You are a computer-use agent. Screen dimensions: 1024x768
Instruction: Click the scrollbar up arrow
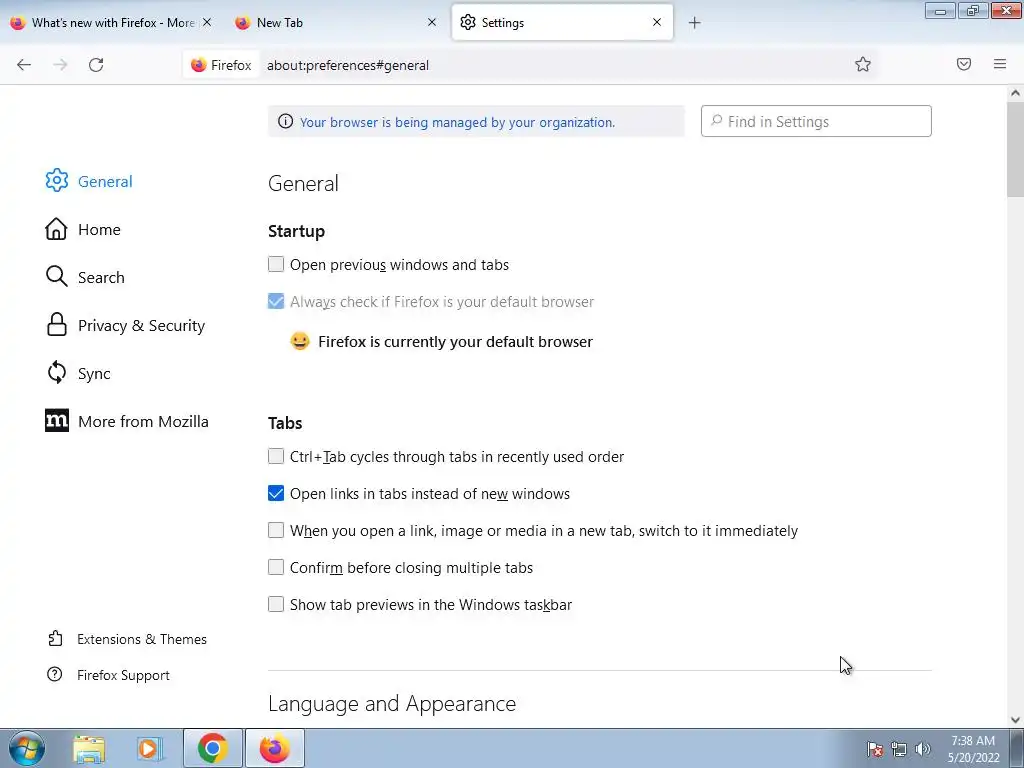click(x=1015, y=93)
